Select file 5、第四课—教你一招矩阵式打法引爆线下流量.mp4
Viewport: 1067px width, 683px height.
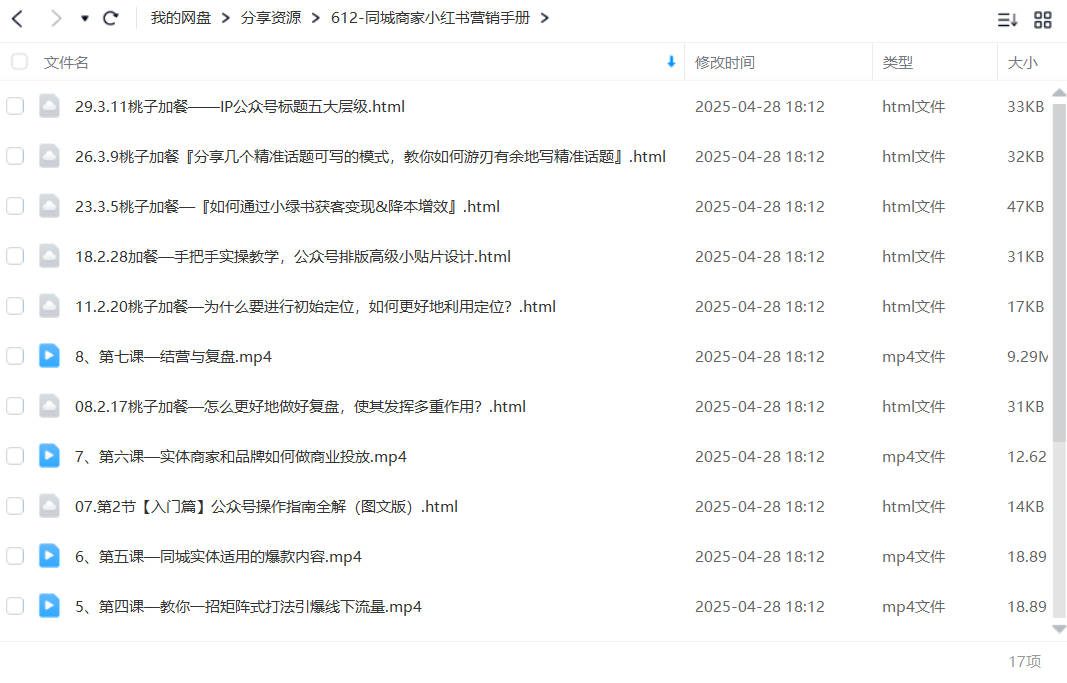[x=248, y=607]
